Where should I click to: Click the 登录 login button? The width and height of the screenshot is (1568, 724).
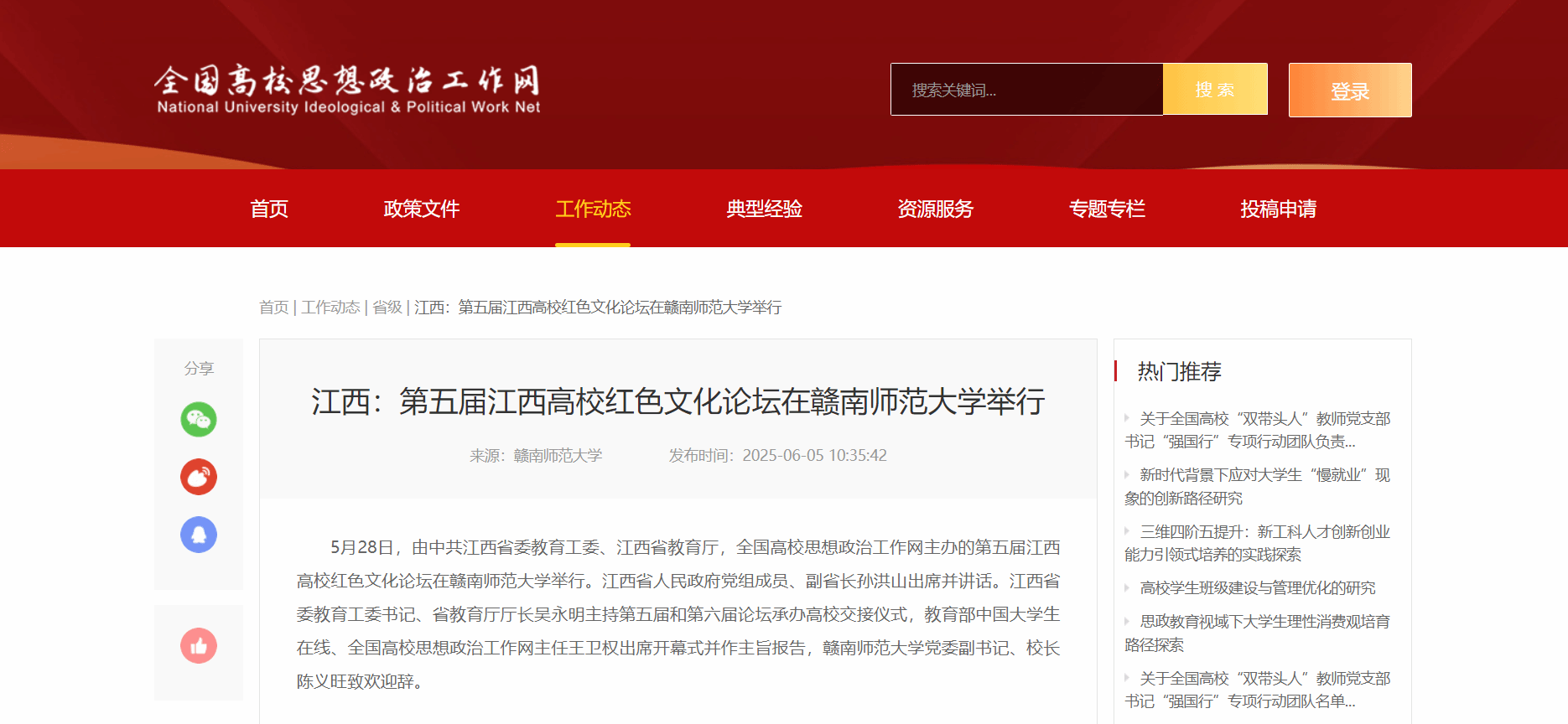tap(1350, 90)
